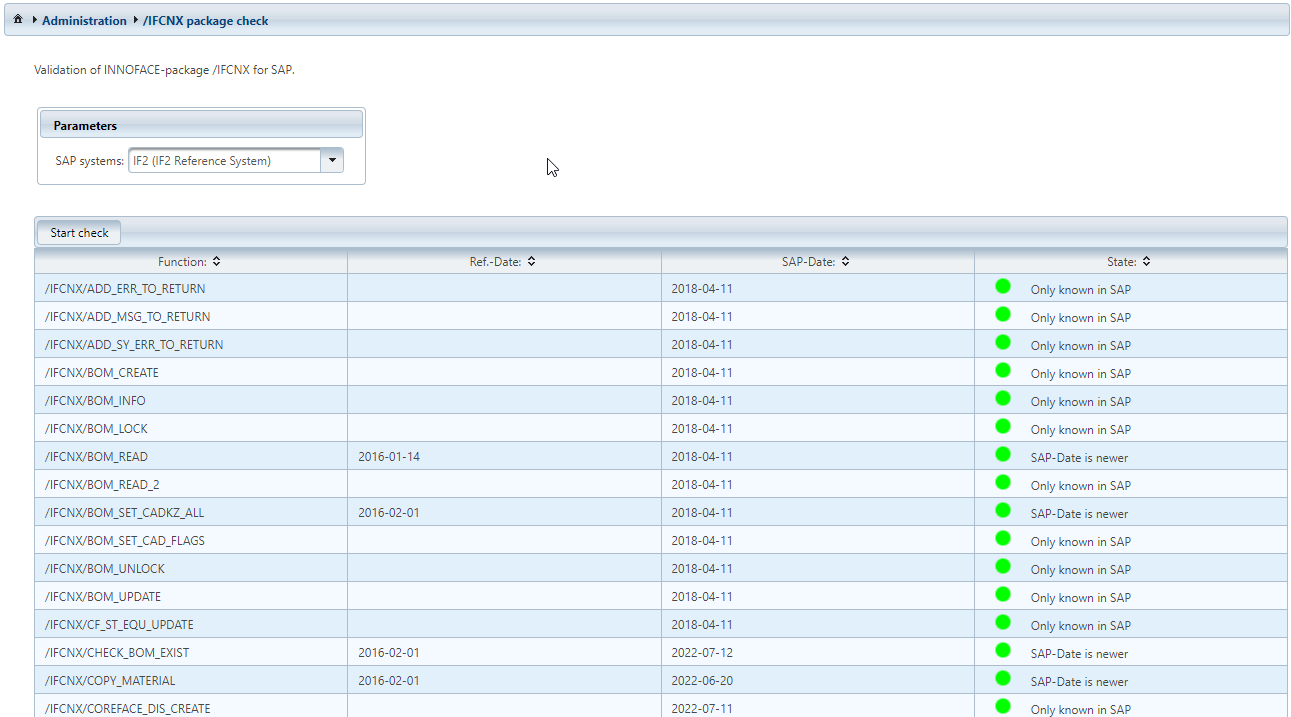Click green status dot for /IFCNX/BOM_READ
1291x717 pixels.
point(1003,455)
